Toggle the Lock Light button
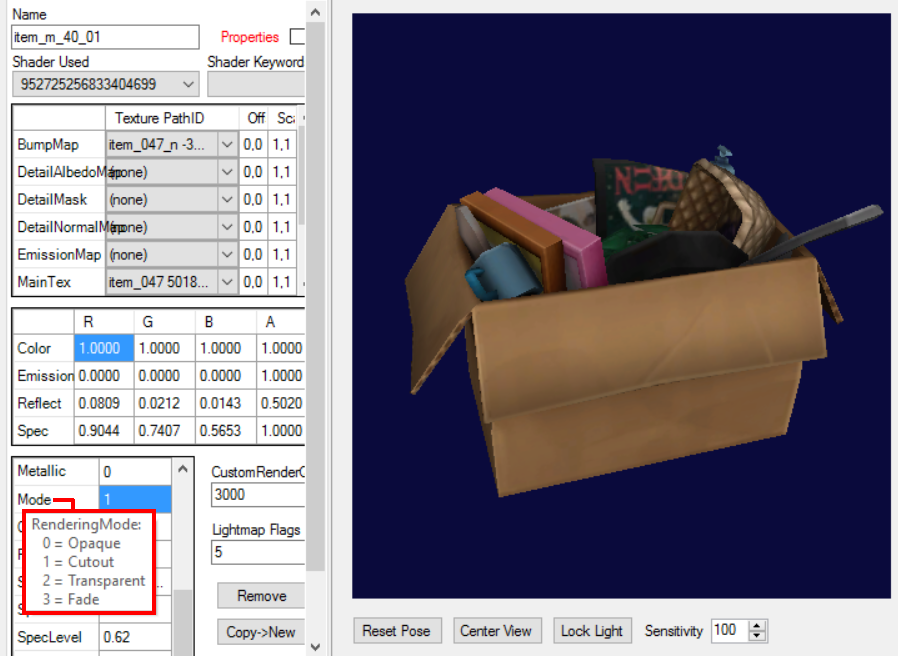This screenshot has height=656, width=898. click(592, 631)
